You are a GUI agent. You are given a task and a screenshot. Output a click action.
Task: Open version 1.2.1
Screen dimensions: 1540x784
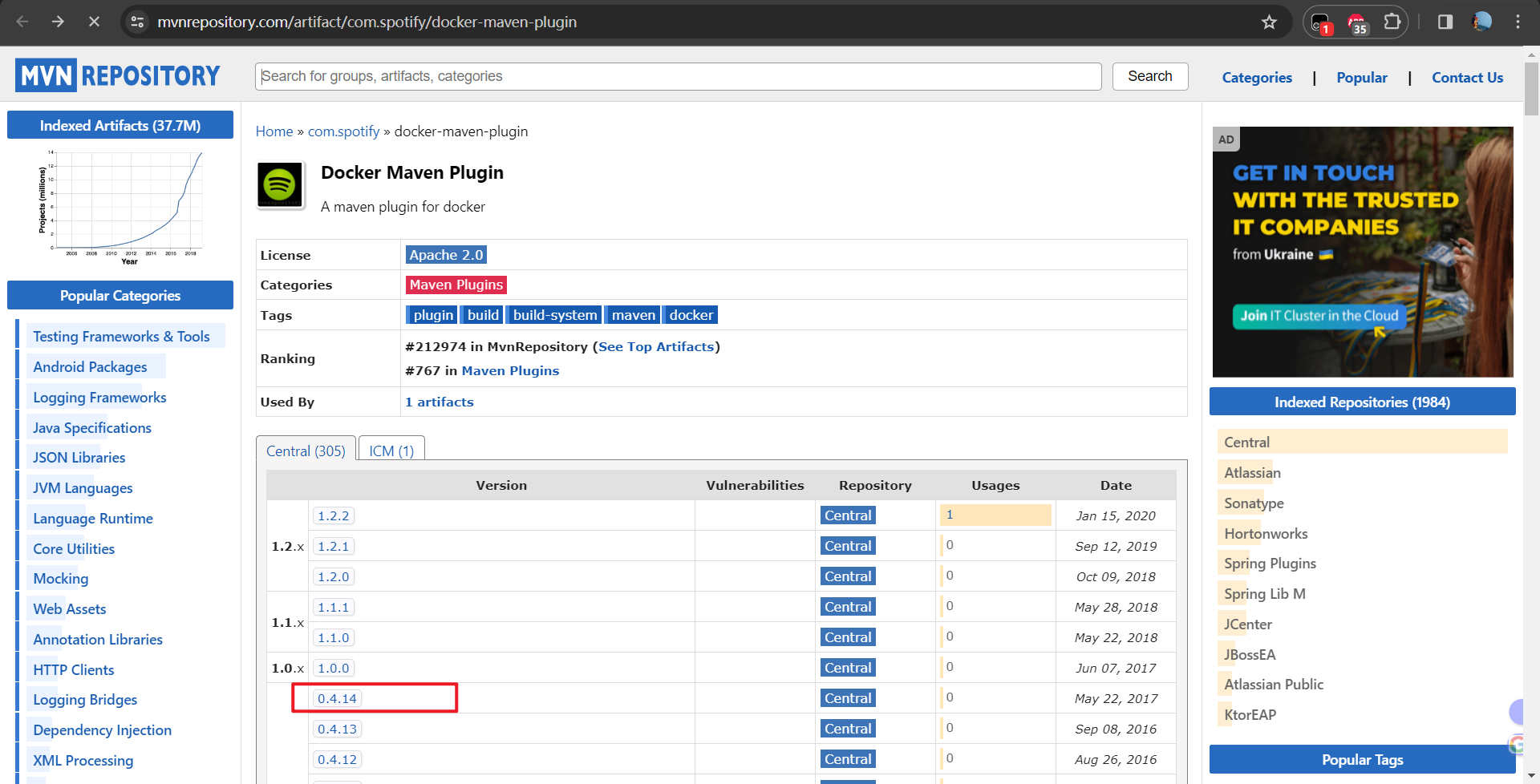pyautogui.click(x=333, y=546)
